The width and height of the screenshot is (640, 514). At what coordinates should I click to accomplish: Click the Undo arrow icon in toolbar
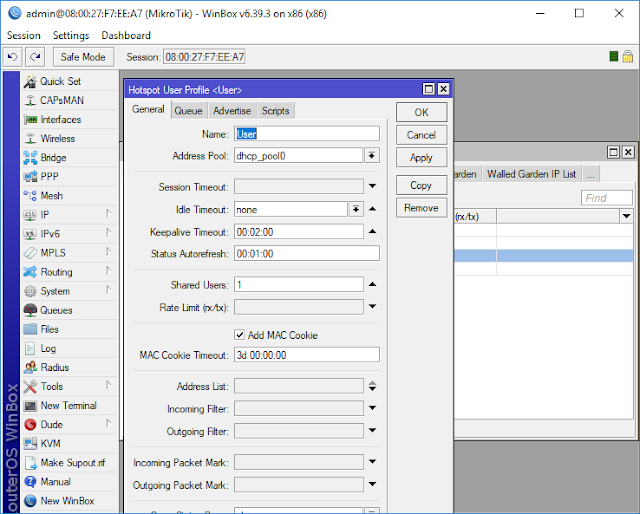(x=13, y=57)
